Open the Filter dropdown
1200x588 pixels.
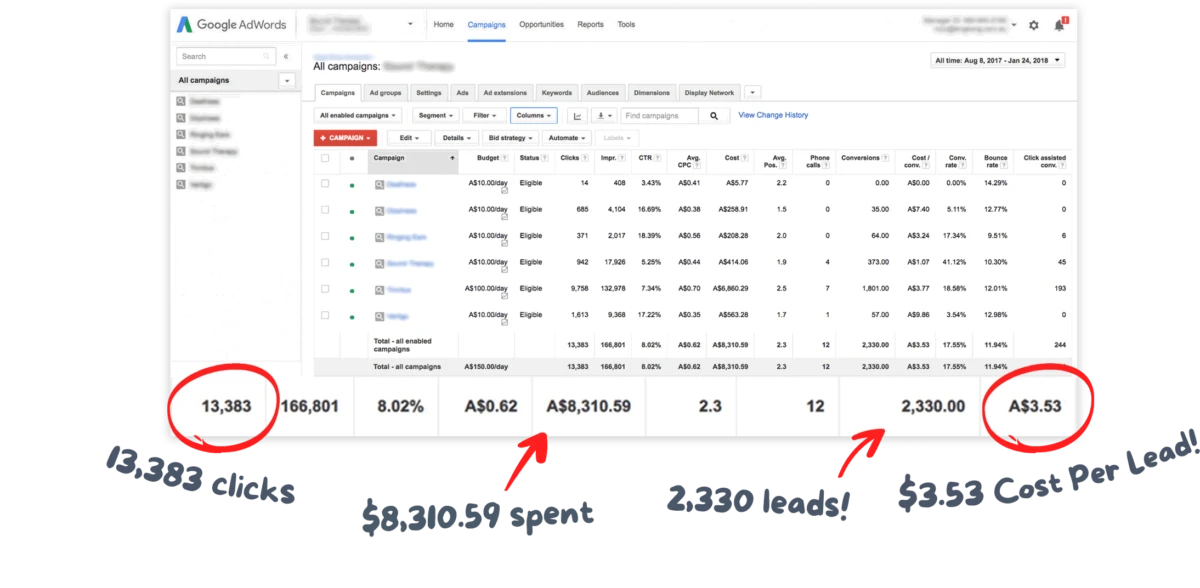(485, 116)
